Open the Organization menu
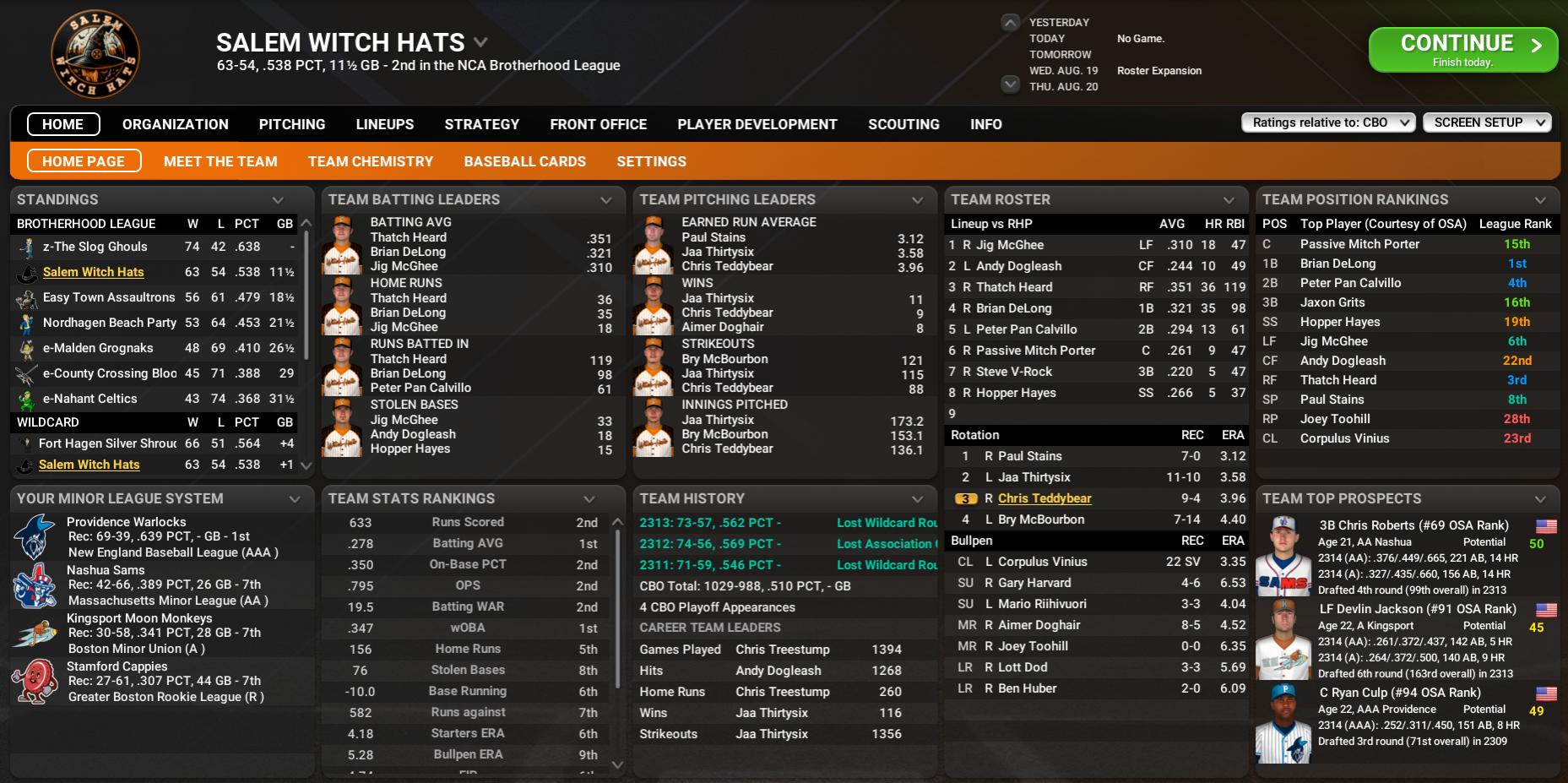The height and width of the screenshot is (783, 1568). 176,124
